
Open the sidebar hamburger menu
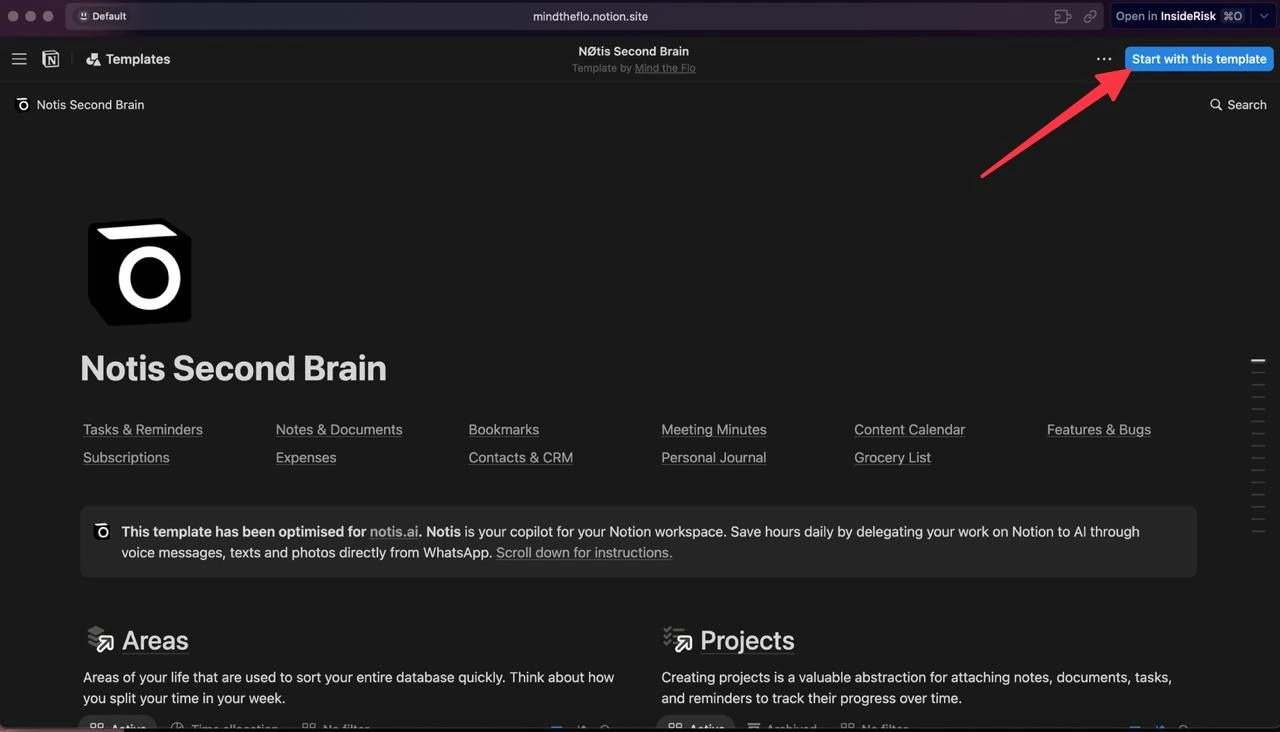(x=19, y=59)
